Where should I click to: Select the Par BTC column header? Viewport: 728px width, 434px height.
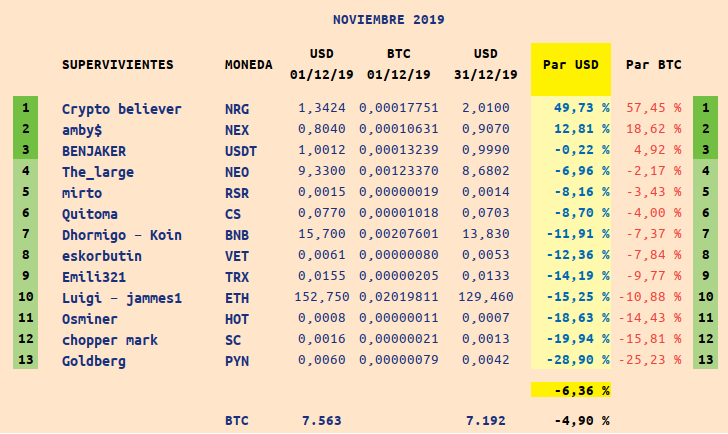pyautogui.click(x=653, y=65)
